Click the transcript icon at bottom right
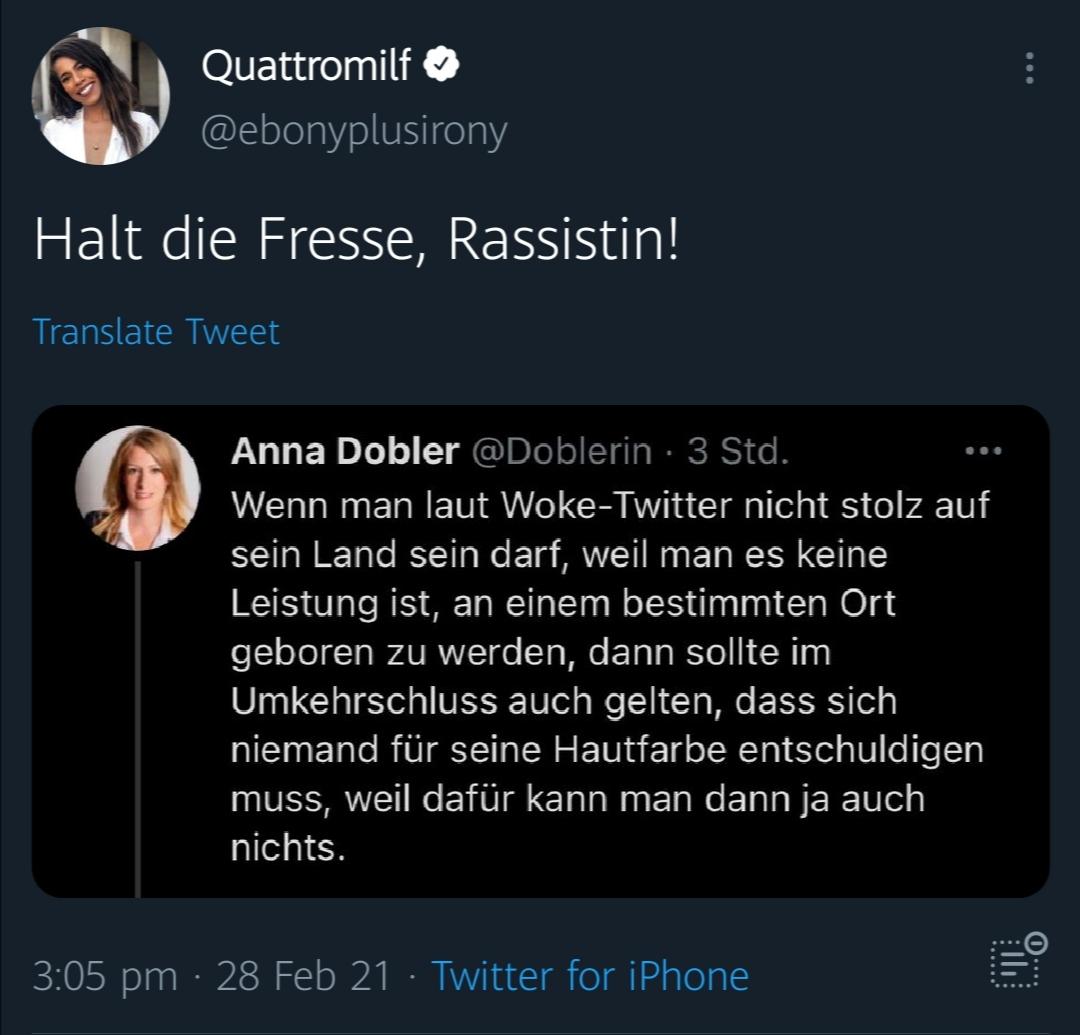The height and width of the screenshot is (1035, 1080). pos(1018,961)
